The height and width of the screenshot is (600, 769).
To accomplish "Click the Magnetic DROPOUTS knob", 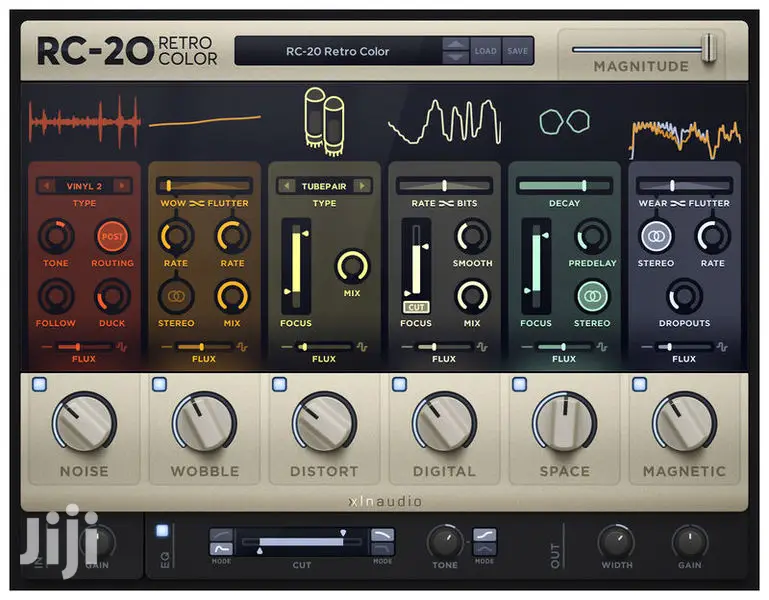I will [684, 296].
